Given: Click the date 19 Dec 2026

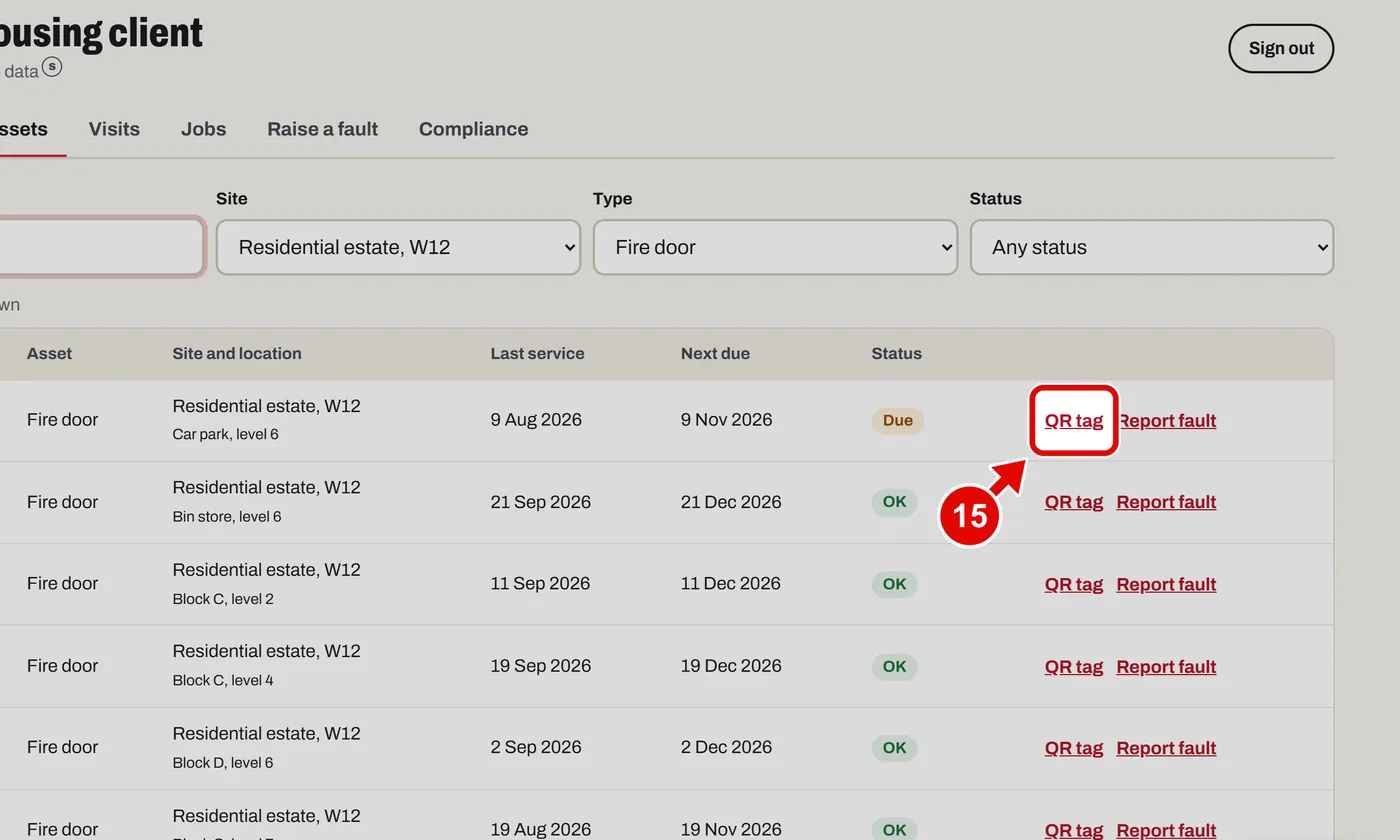Looking at the screenshot, I should pyautogui.click(x=731, y=666).
